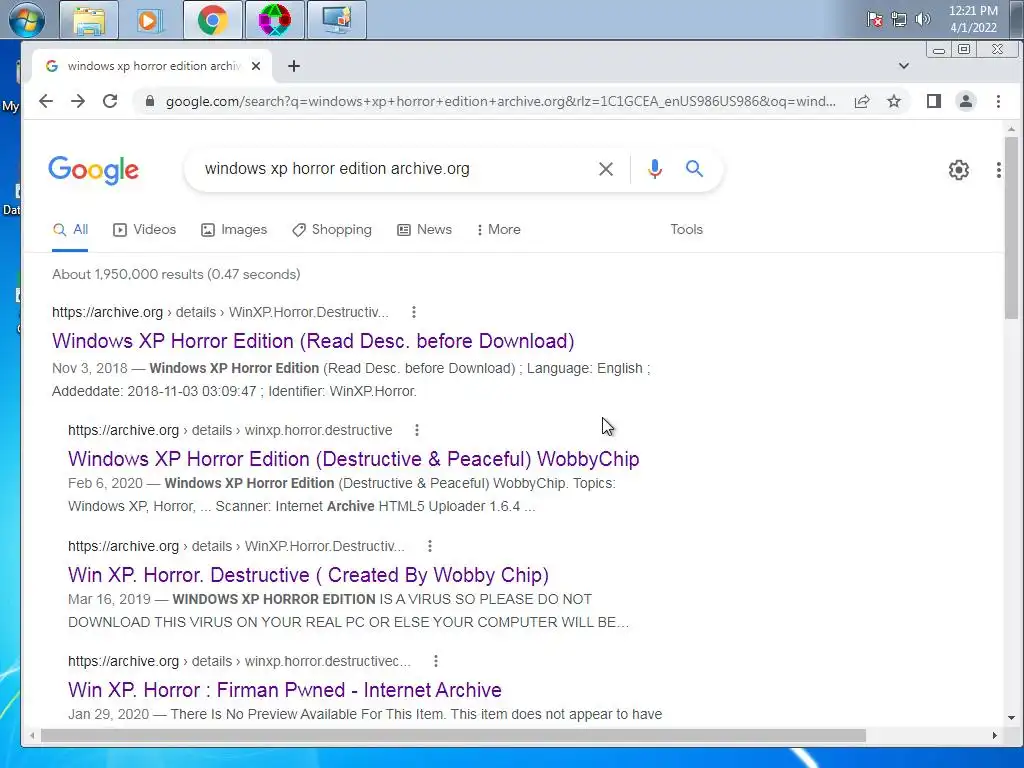1024x768 pixels.
Task: Share this page icon in address bar
Action: coord(862,101)
